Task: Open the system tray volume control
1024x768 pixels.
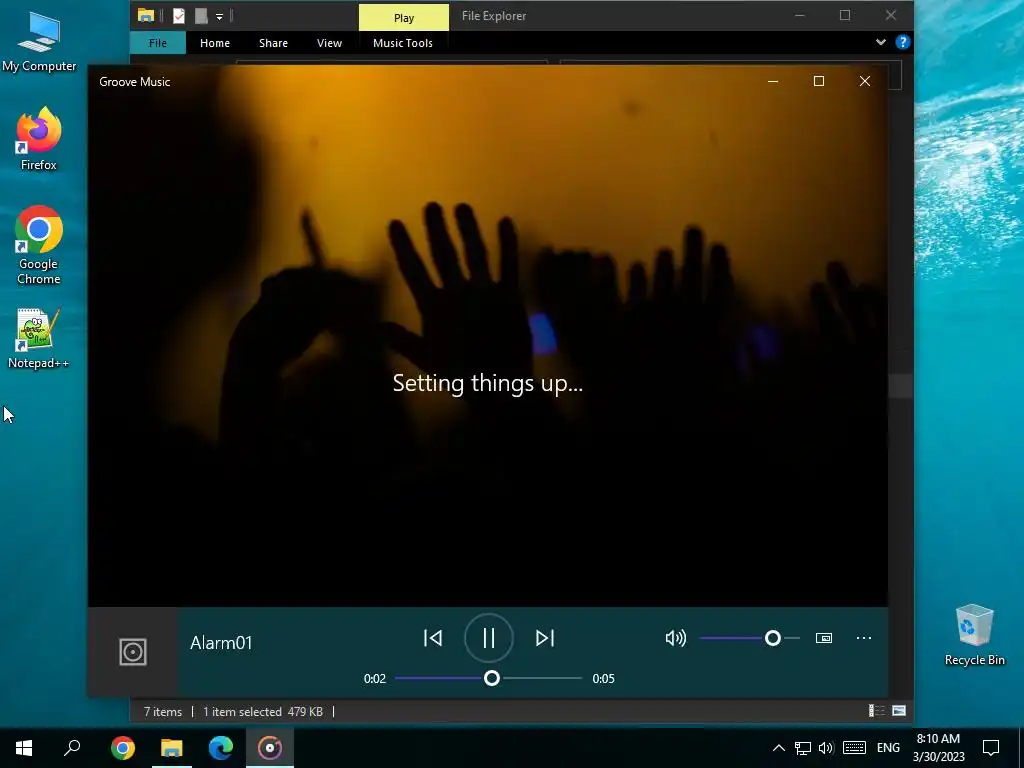Action: pyautogui.click(x=826, y=748)
